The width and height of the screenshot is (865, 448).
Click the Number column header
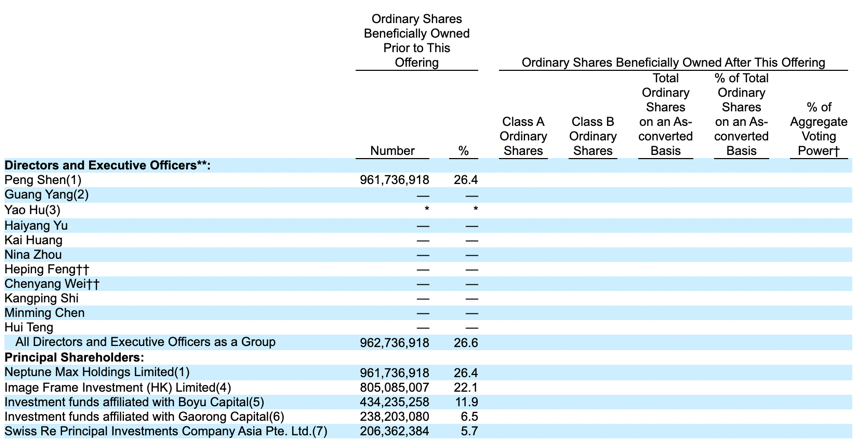pyautogui.click(x=392, y=151)
